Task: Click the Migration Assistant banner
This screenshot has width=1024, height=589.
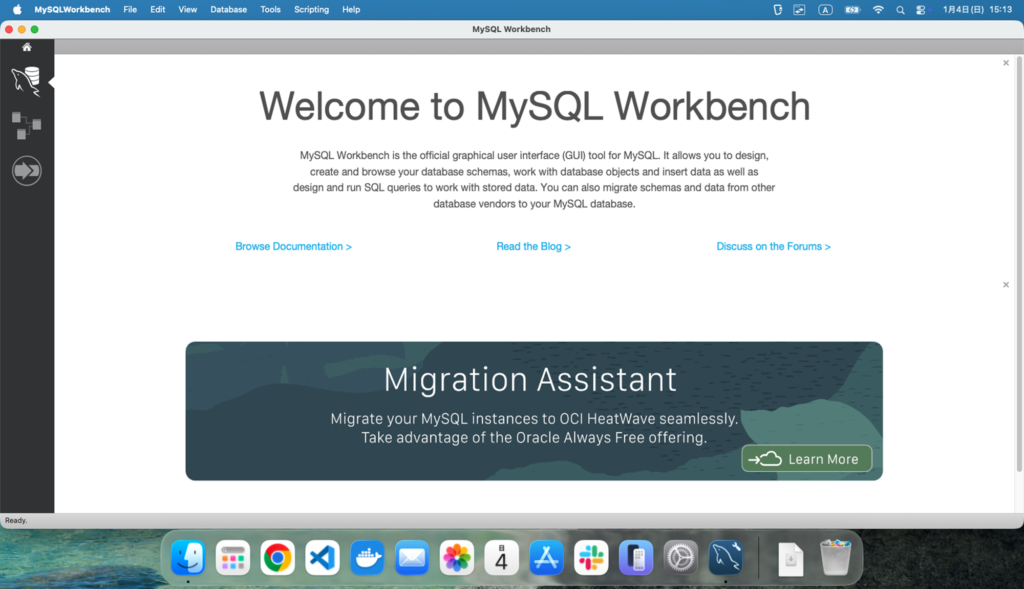Action: click(x=533, y=410)
